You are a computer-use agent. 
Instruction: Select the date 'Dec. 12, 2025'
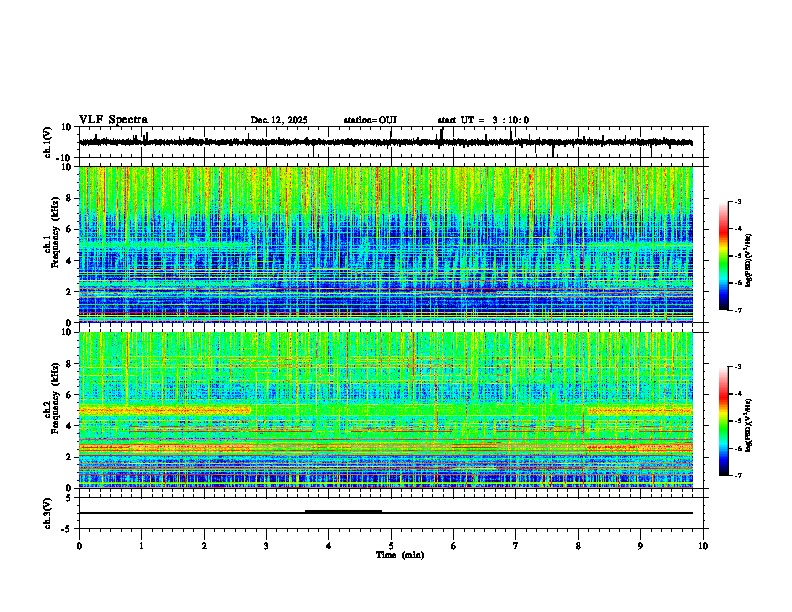pos(279,120)
